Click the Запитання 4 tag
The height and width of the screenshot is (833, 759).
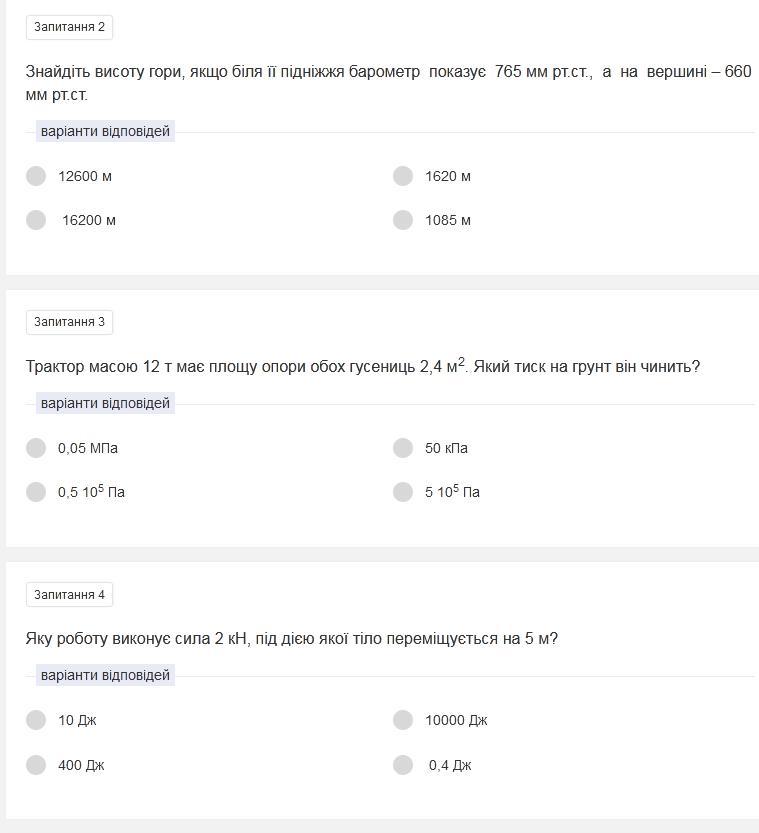(x=69, y=595)
